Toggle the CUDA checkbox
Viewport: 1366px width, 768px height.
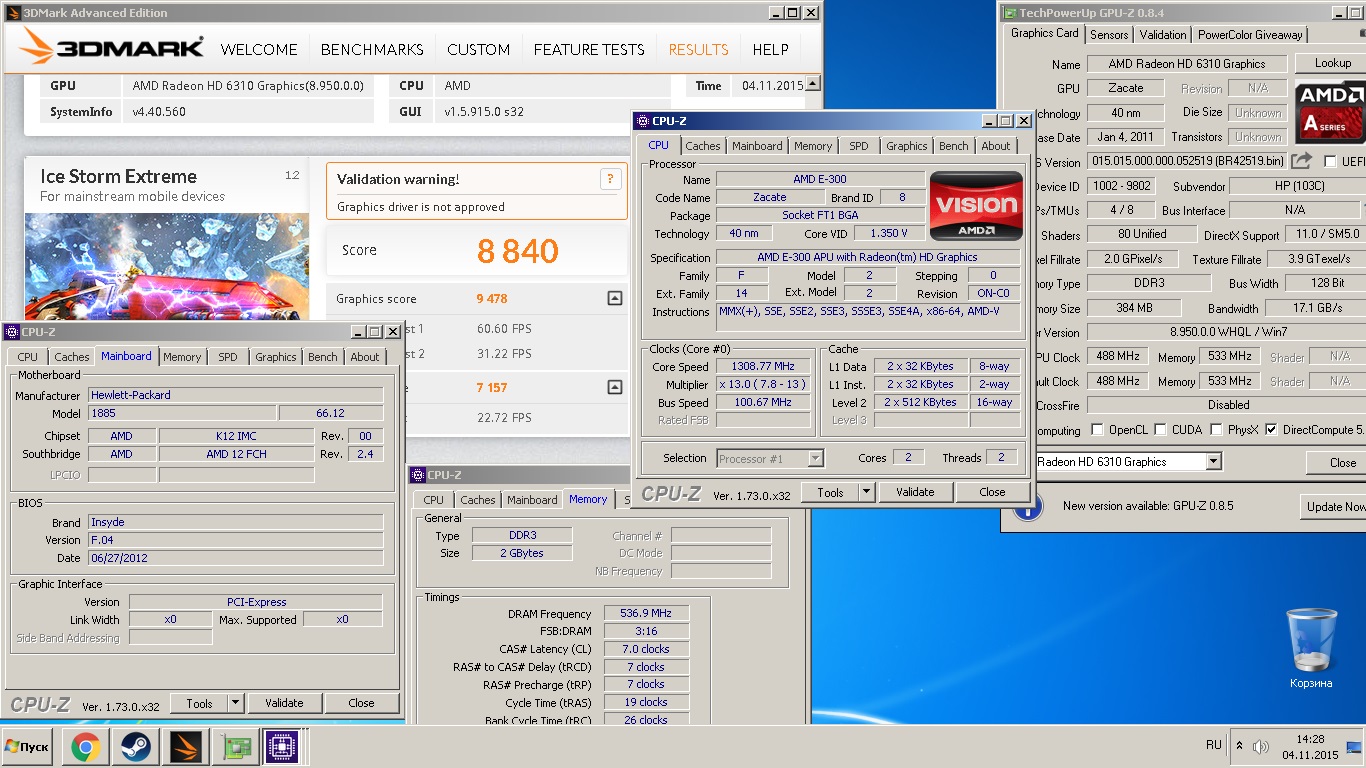point(1160,430)
